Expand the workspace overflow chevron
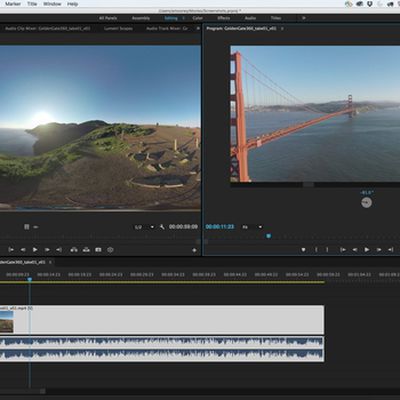This screenshot has width=400, height=400. 304,18
